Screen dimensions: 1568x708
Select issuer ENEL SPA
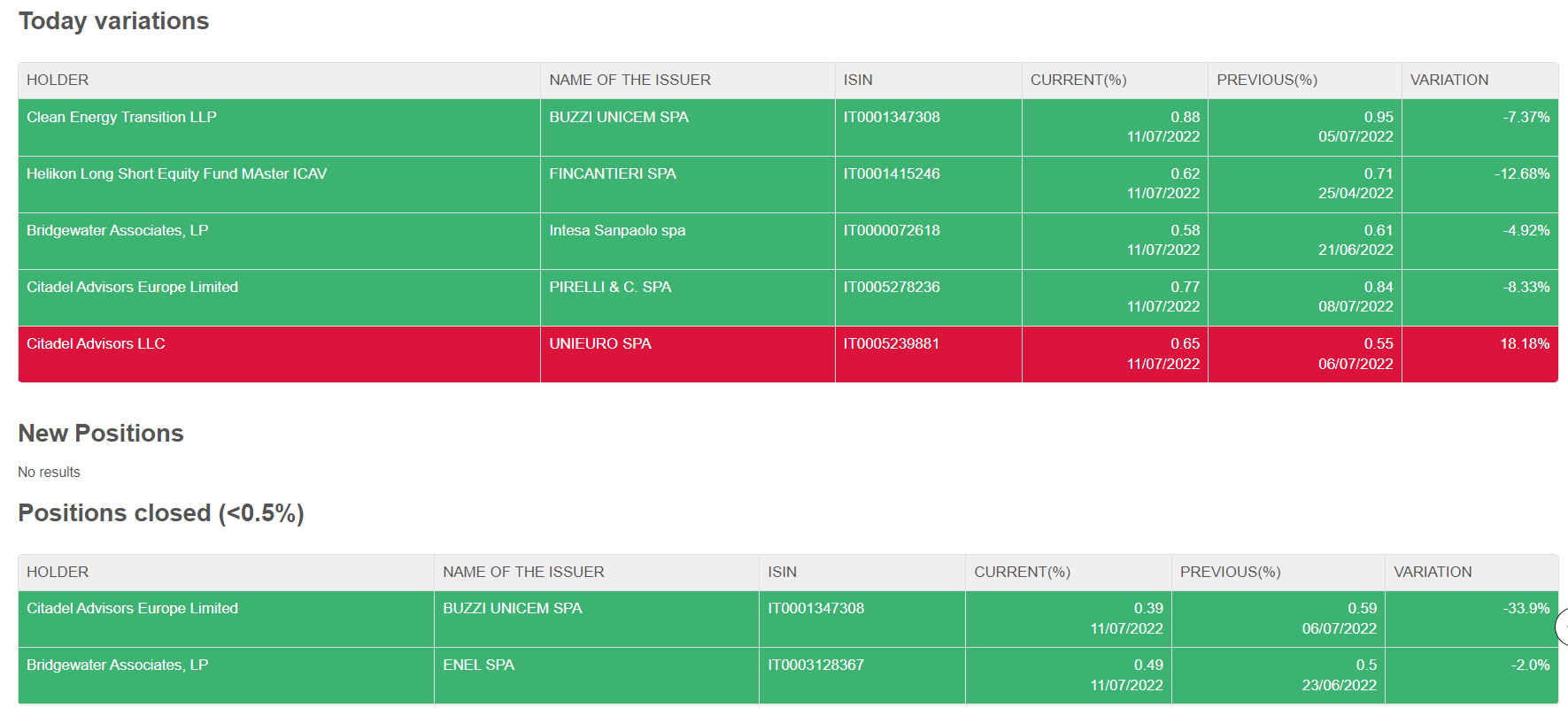[x=478, y=665]
